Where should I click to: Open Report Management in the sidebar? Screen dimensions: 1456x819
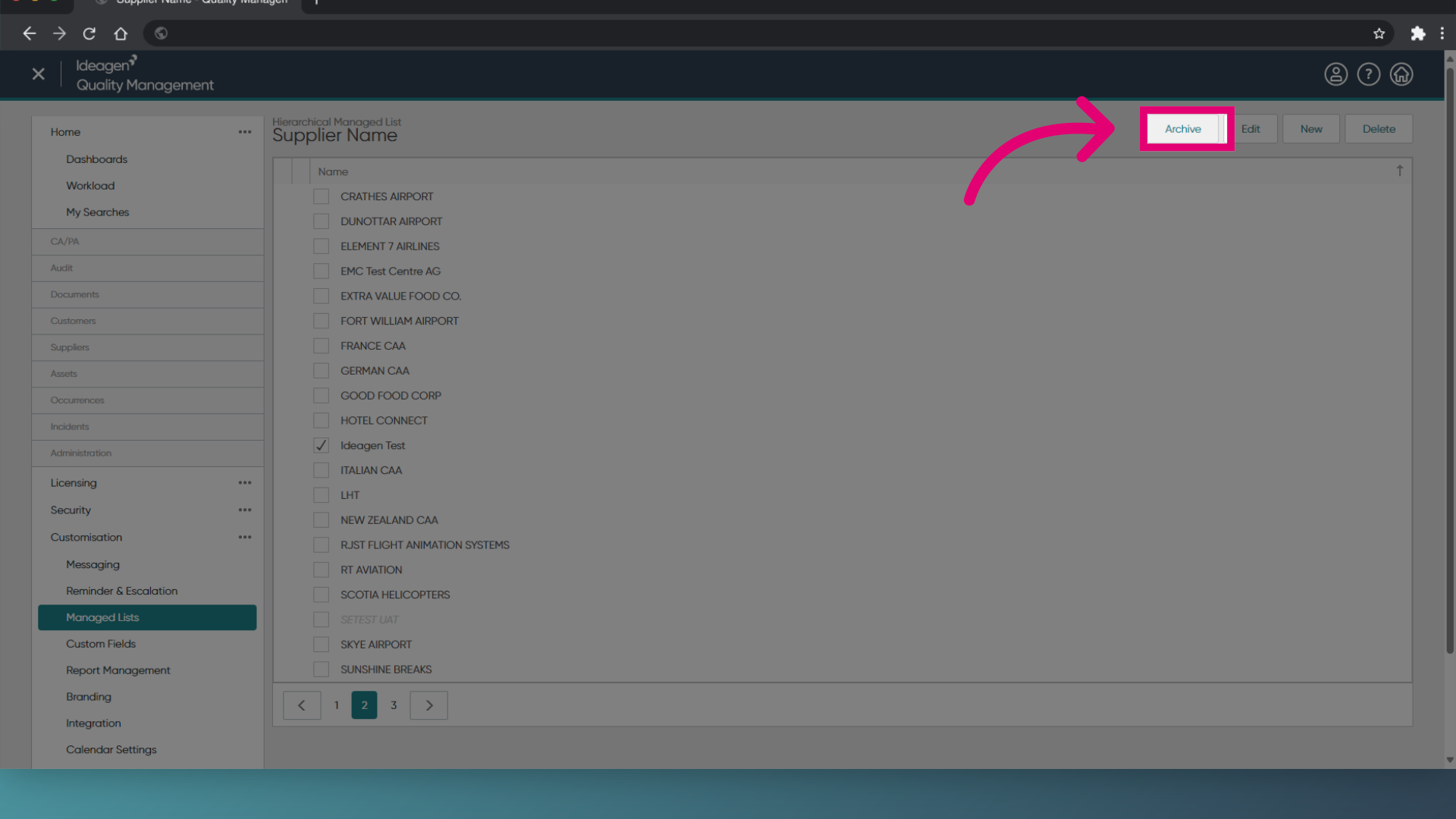(118, 670)
